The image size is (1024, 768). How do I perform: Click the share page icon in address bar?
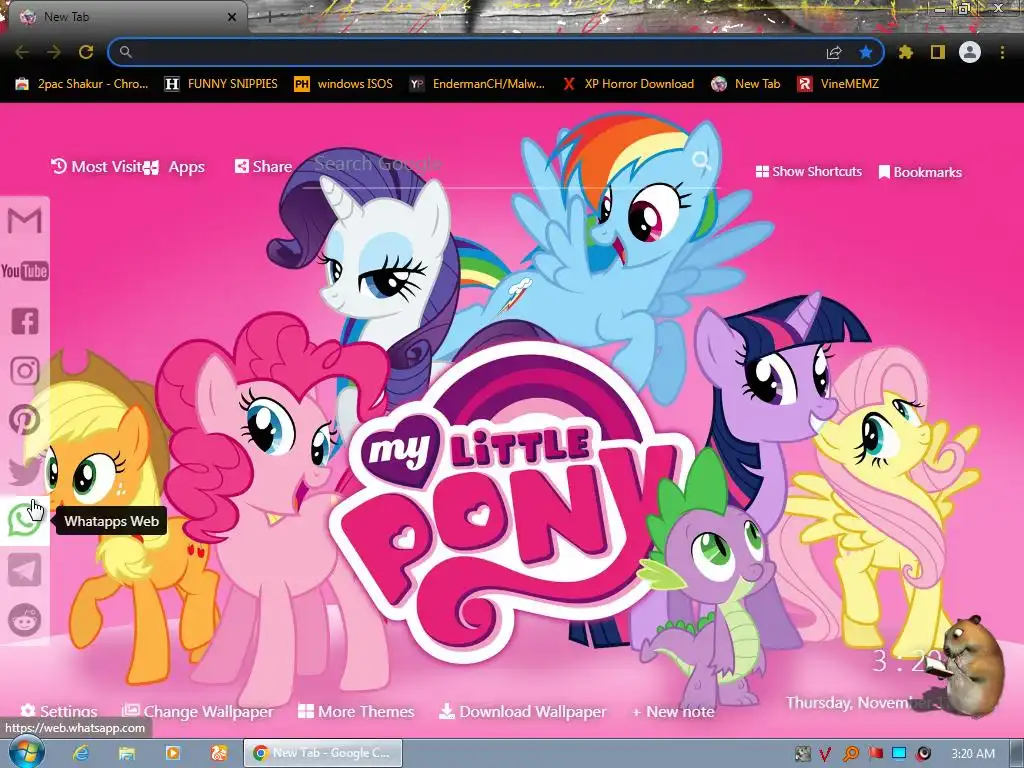834,52
